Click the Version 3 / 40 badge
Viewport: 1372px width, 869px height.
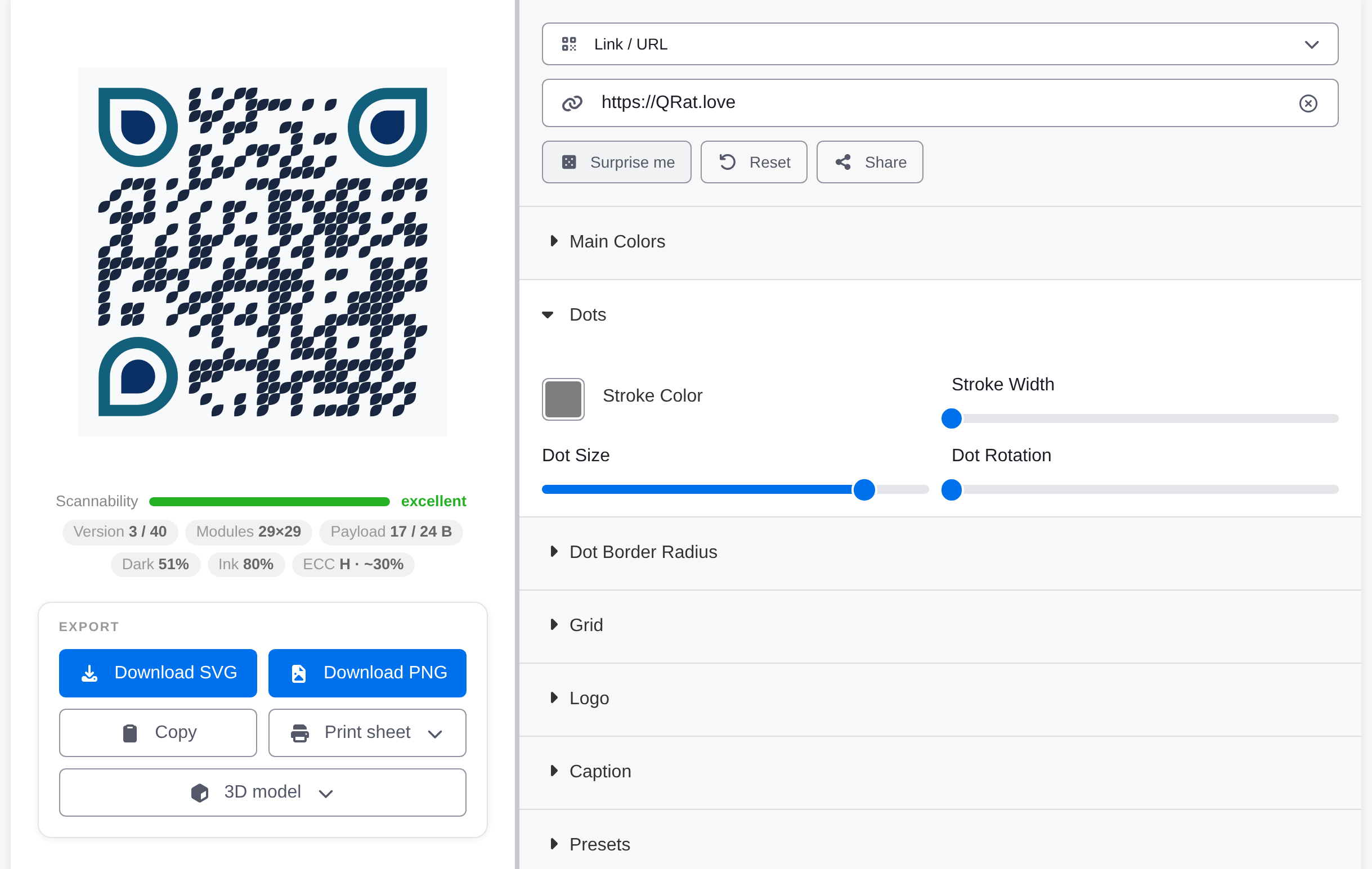(x=120, y=532)
